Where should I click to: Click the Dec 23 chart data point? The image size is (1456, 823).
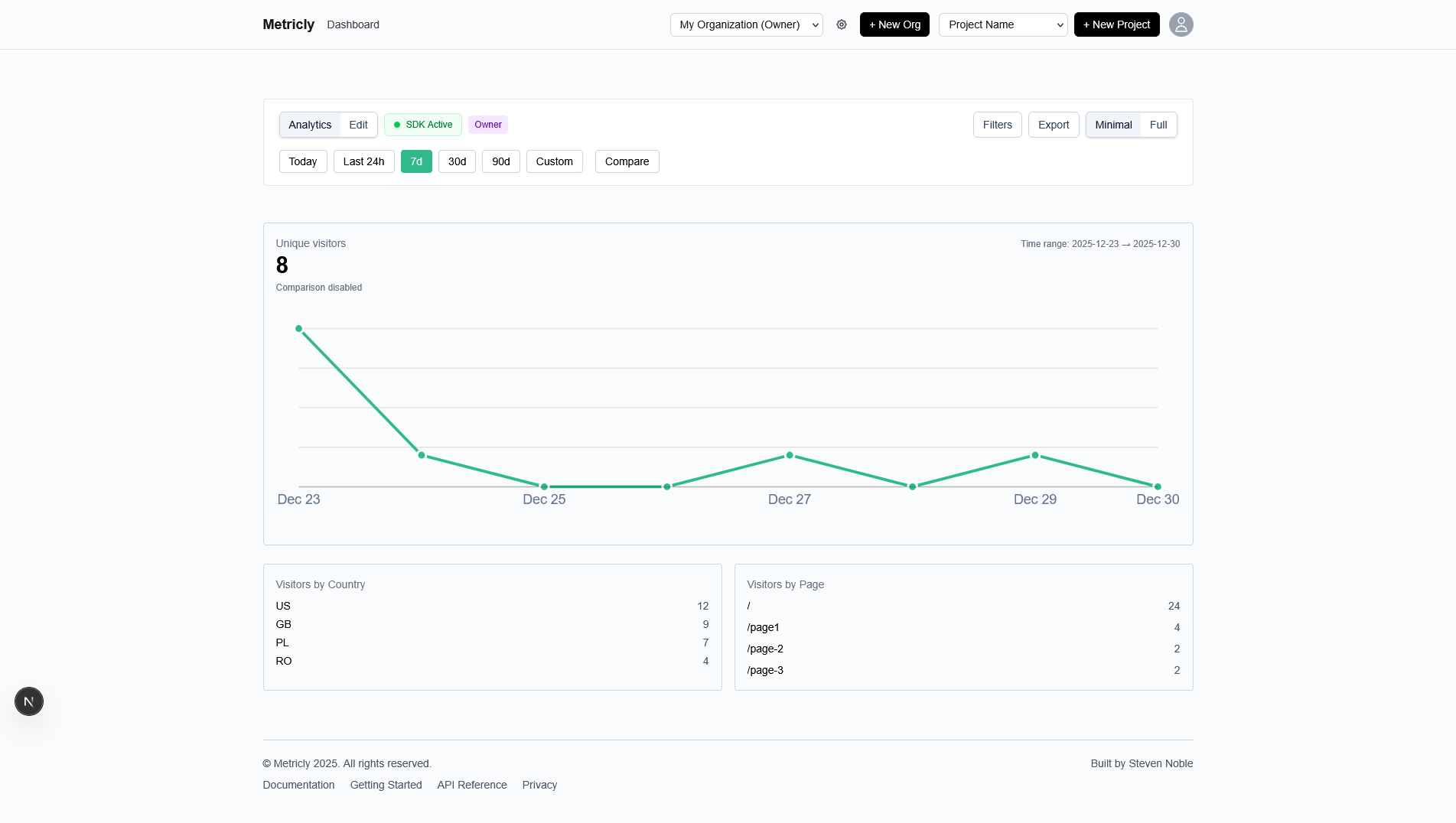298,328
